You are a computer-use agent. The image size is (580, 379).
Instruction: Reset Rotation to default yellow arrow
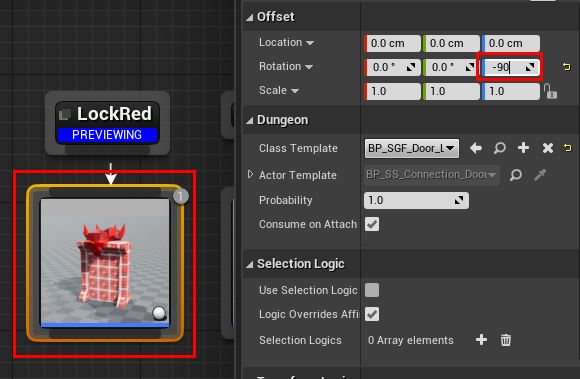click(x=567, y=67)
